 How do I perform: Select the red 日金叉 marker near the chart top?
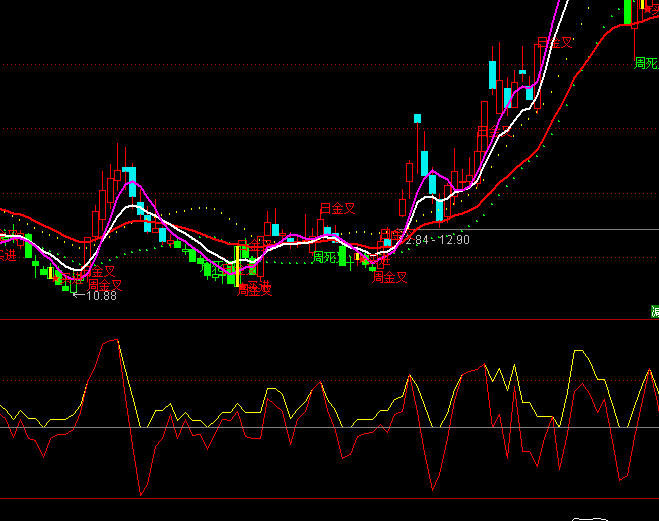pyautogui.click(x=555, y=43)
